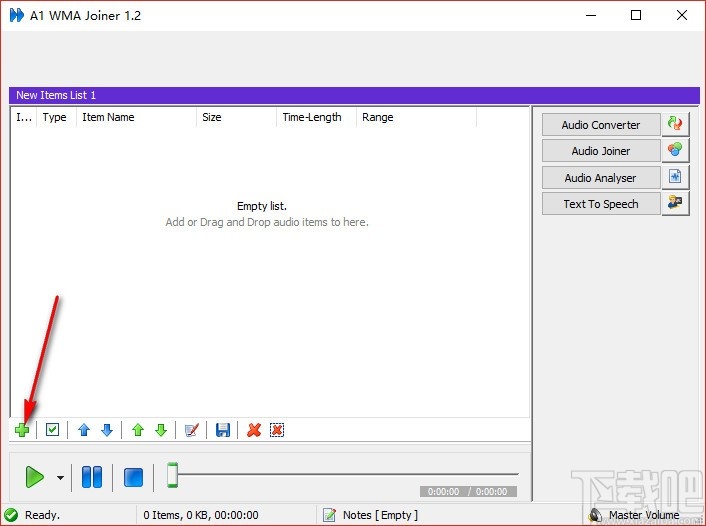Open the Audio Analyser button
Image resolution: width=706 pixels, height=526 pixels.
point(601,178)
